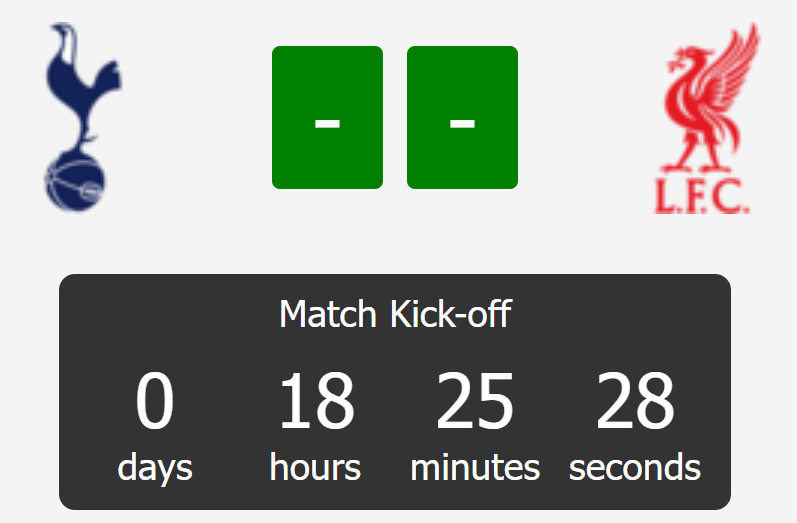The image size is (797, 523).
Task: Click the away score dash symbol
Action: pos(463,124)
